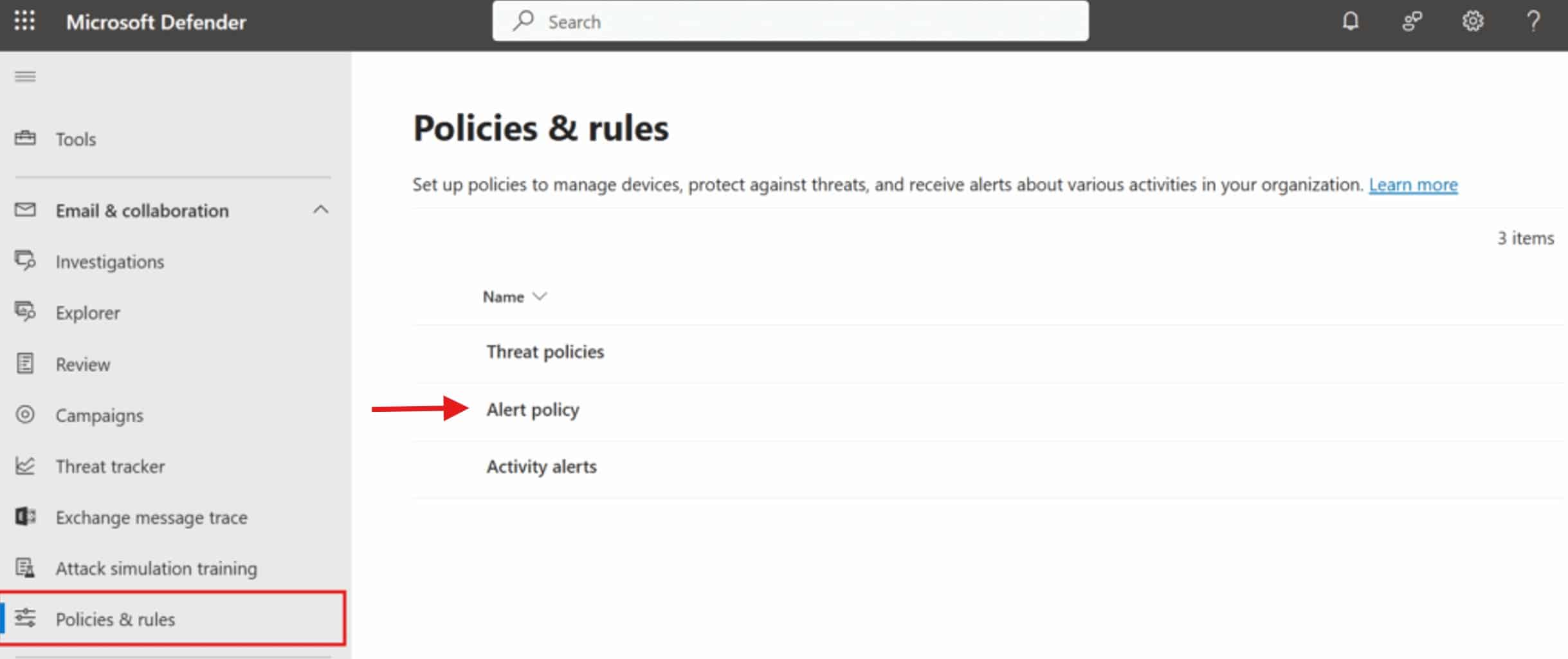Sort by the Name column dropdown
1568x659 pixels.
click(515, 297)
